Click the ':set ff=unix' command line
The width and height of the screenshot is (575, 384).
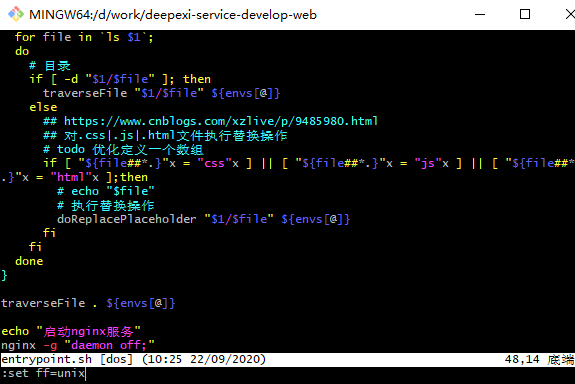pyautogui.click(x=43, y=374)
